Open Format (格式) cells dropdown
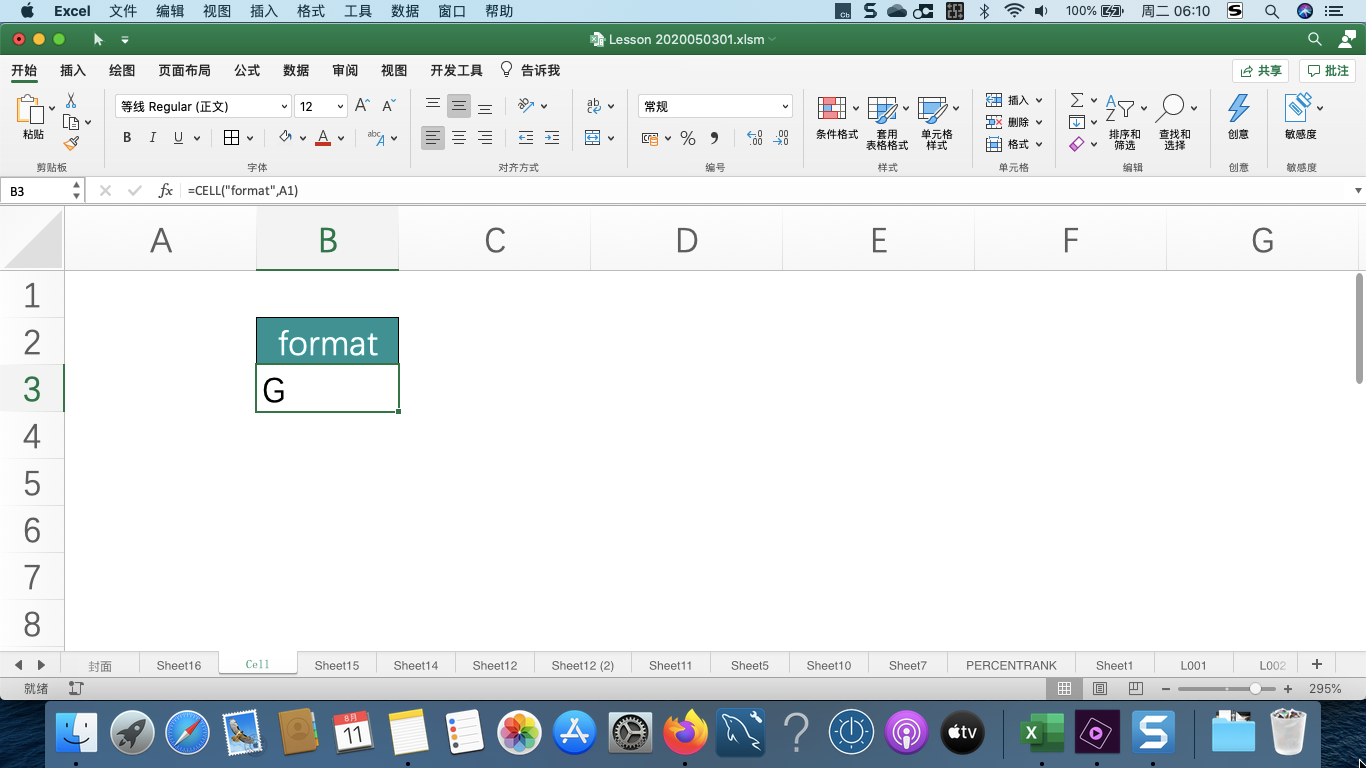 (x=1039, y=144)
